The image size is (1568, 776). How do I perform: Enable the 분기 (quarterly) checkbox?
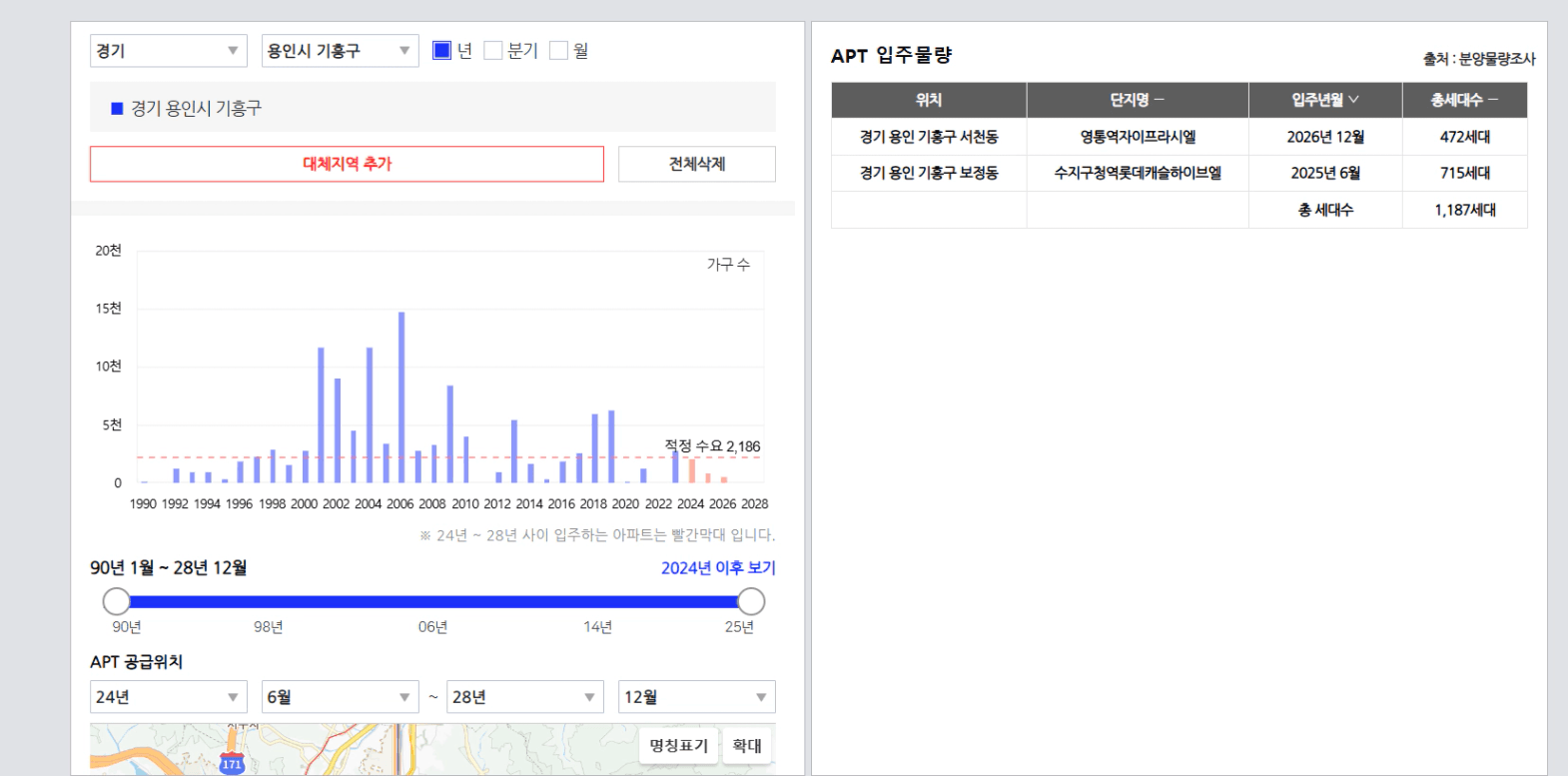493,50
